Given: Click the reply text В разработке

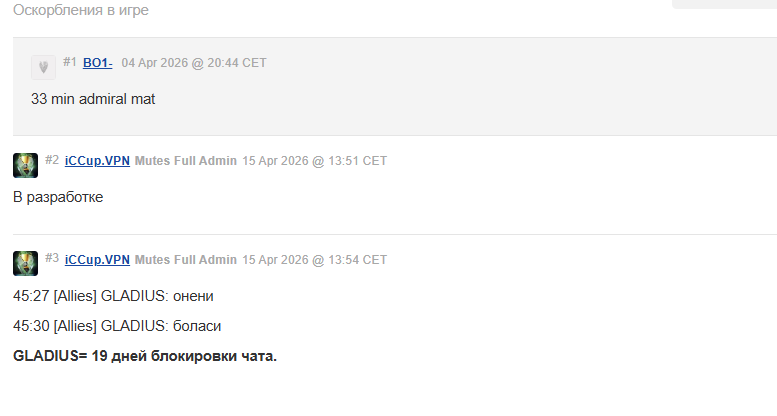Looking at the screenshot, I should 58,197.
